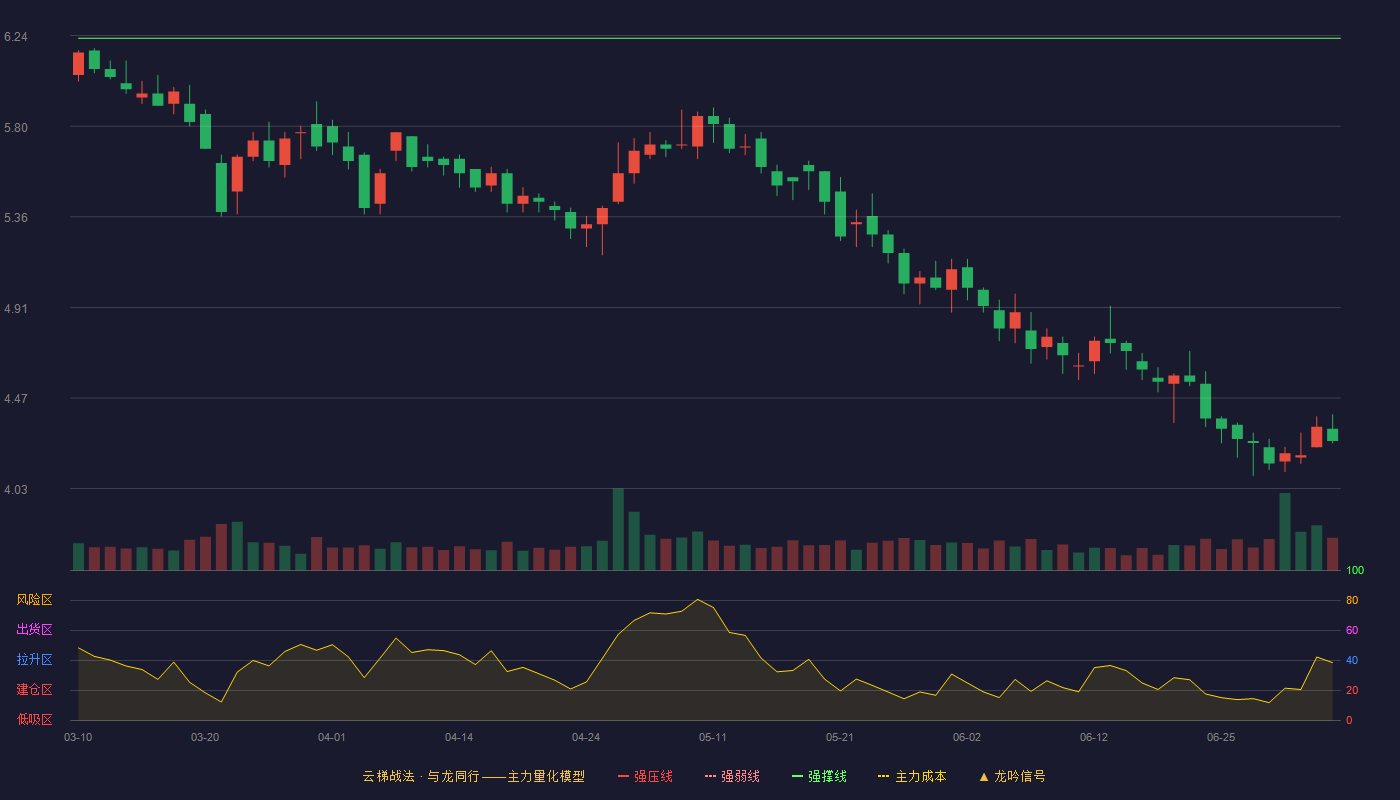Screen dimensions: 1400x800
Task: Select the 建仓区 zone label
Action: point(34,690)
